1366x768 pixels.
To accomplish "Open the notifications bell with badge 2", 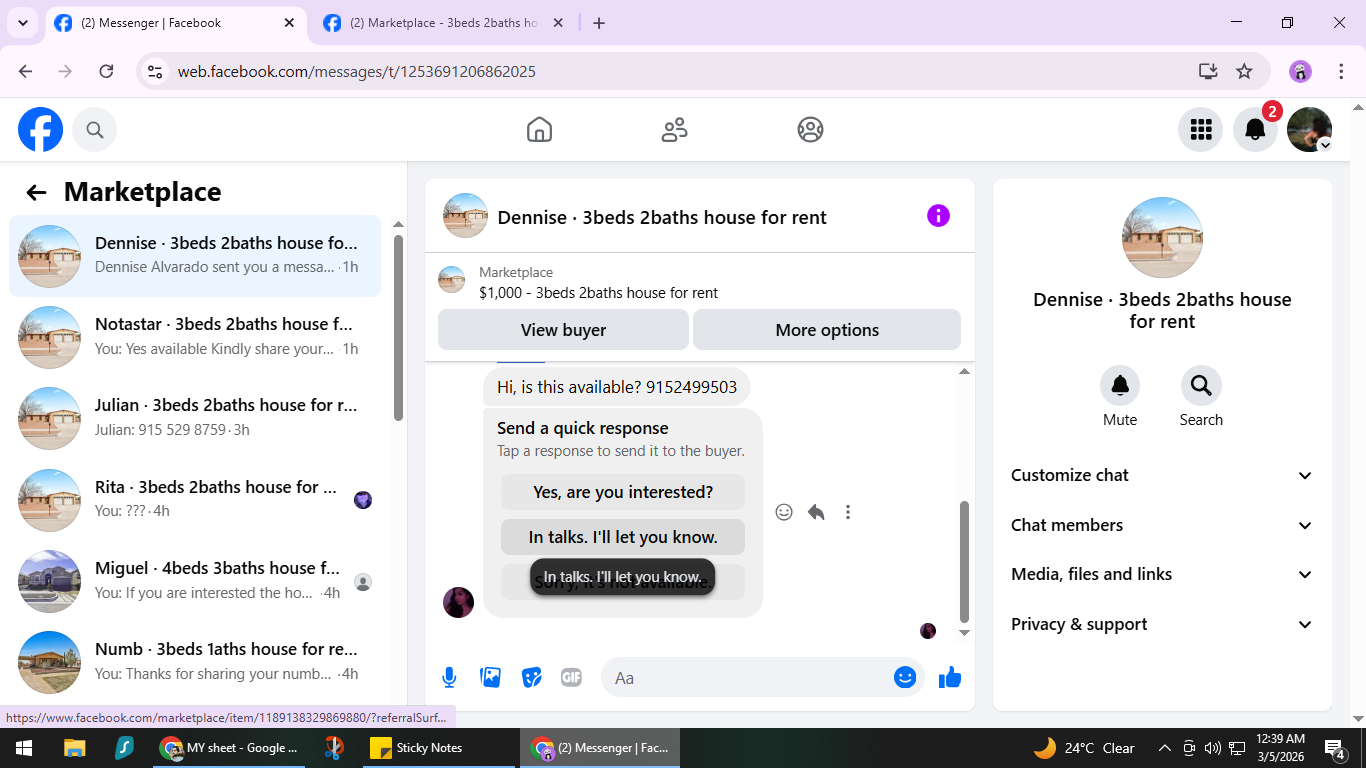I will (1255, 130).
